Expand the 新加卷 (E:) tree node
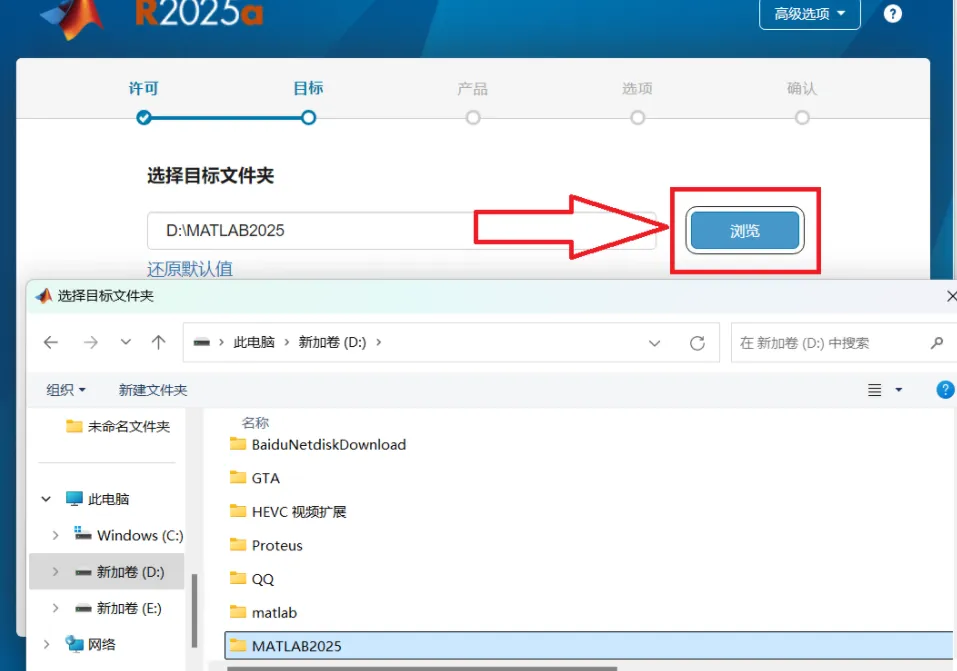 click(56, 608)
